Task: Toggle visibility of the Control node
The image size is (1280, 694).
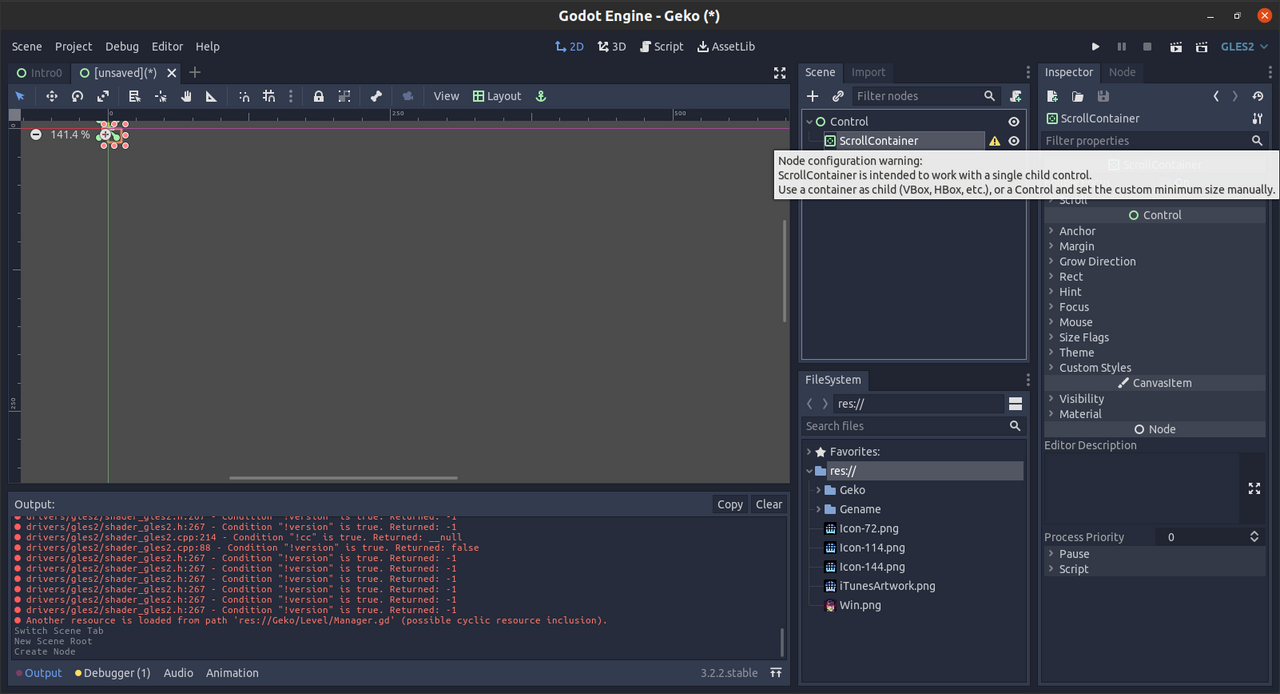Action: tap(1014, 121)
